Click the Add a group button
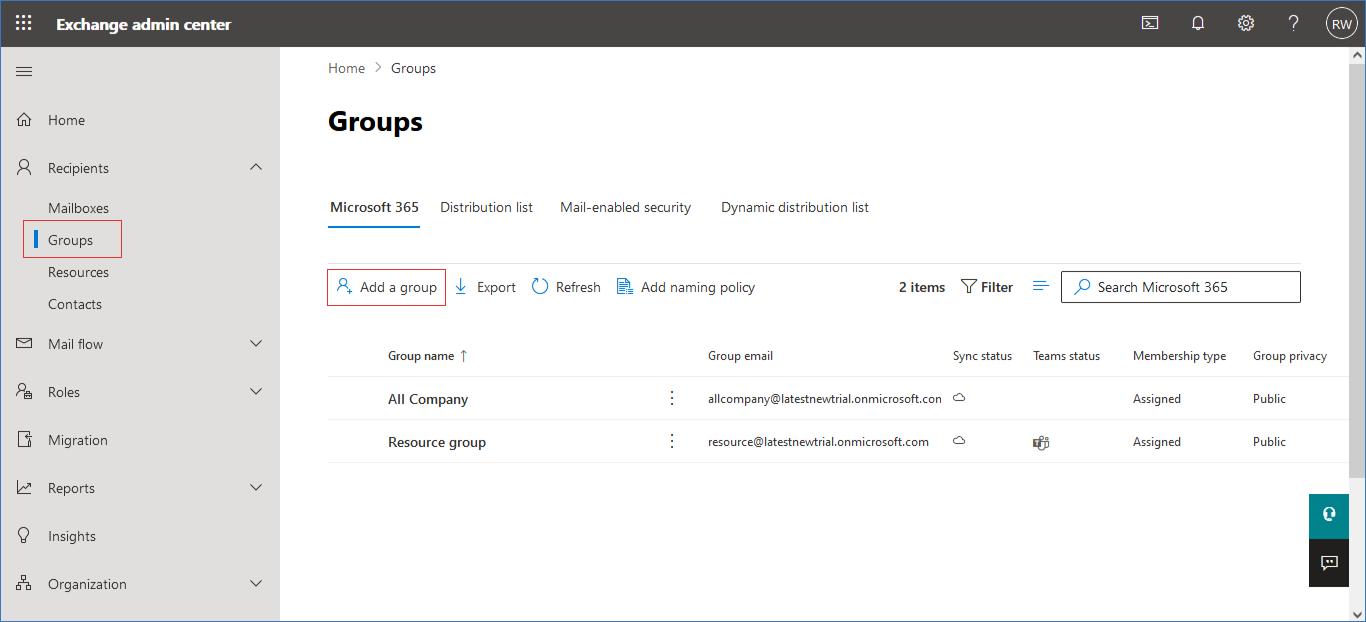1366x622 pixels. coord(387,287)
